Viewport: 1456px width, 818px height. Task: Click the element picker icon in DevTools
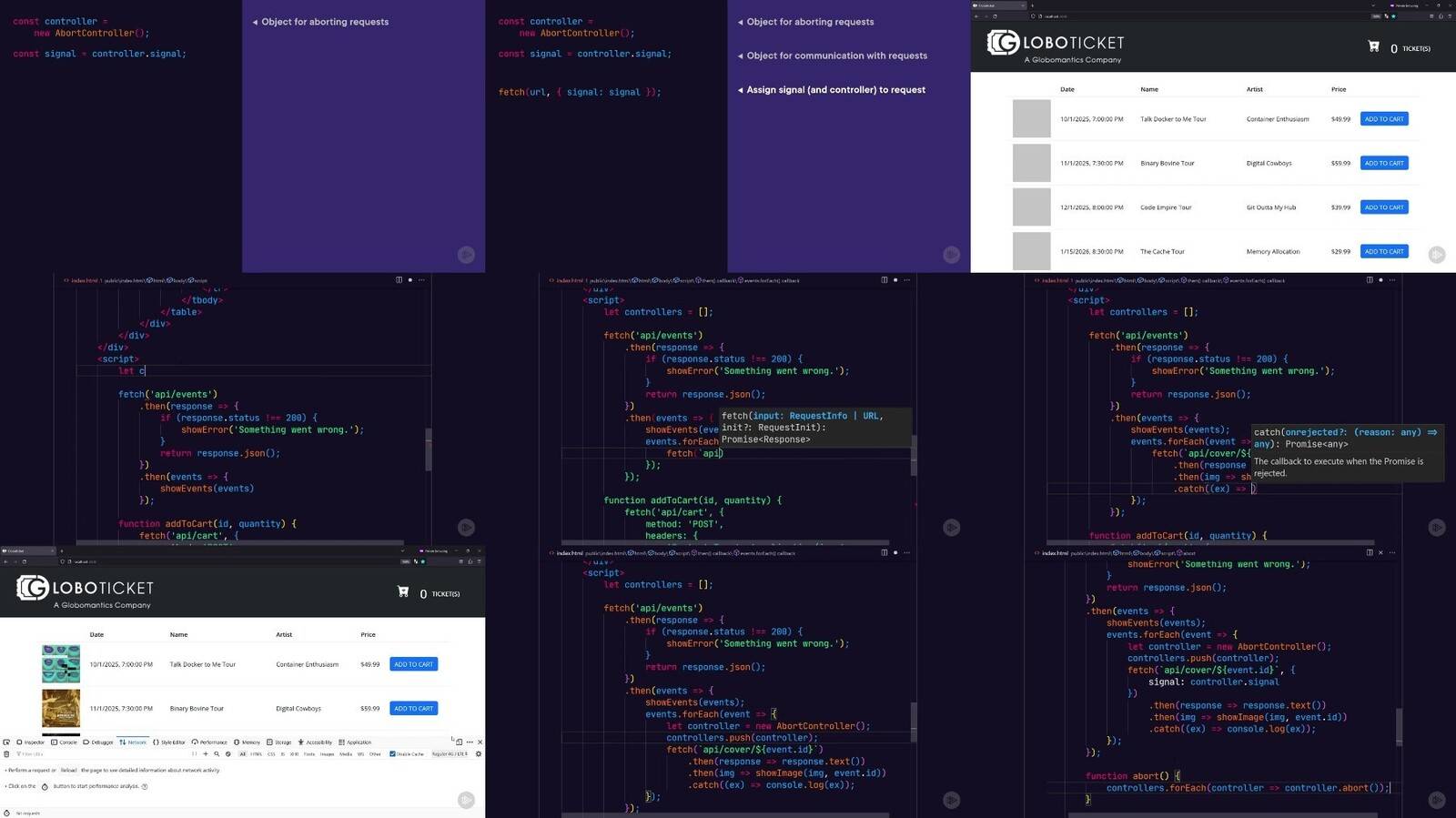tap(6, 742)
